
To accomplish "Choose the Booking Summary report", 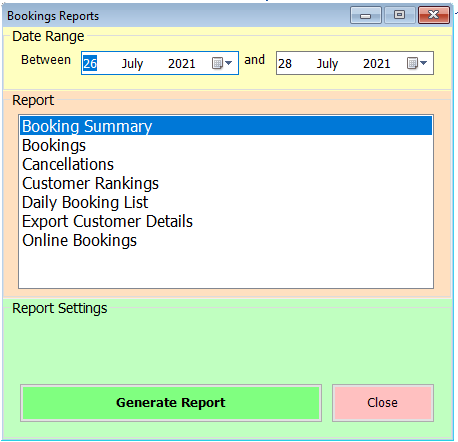I will pyautogui.click(x=226, y=126).
